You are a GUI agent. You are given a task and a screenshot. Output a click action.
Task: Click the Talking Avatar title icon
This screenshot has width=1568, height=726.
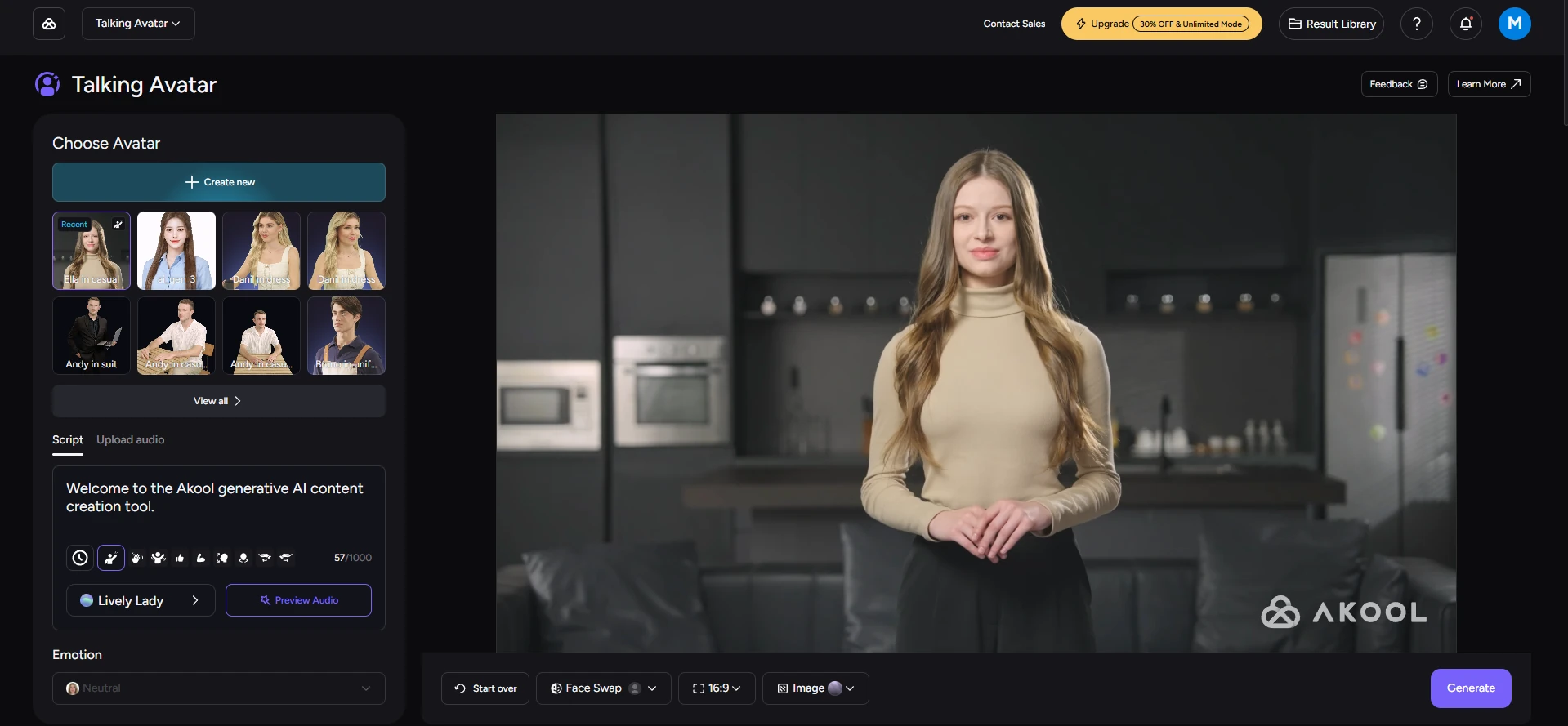click(47, 84)
